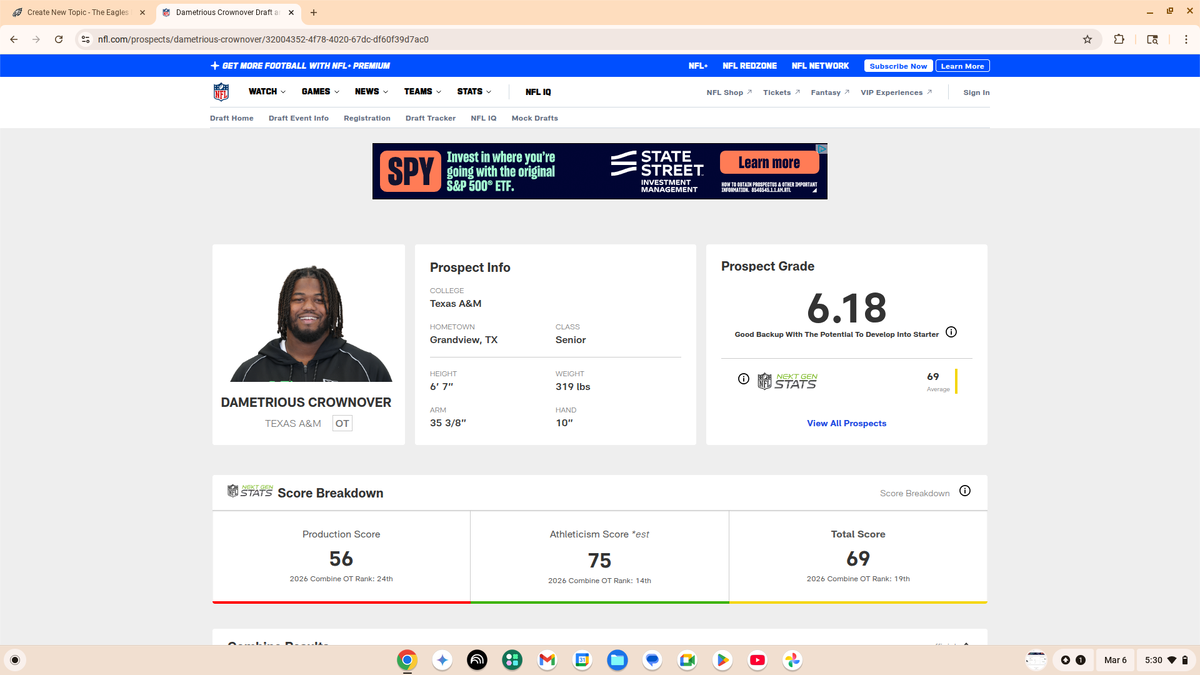Open the browser Extensions puzzle icon
The width and height of the screenshot is (1200, 675).
(x=1119, y=39)
